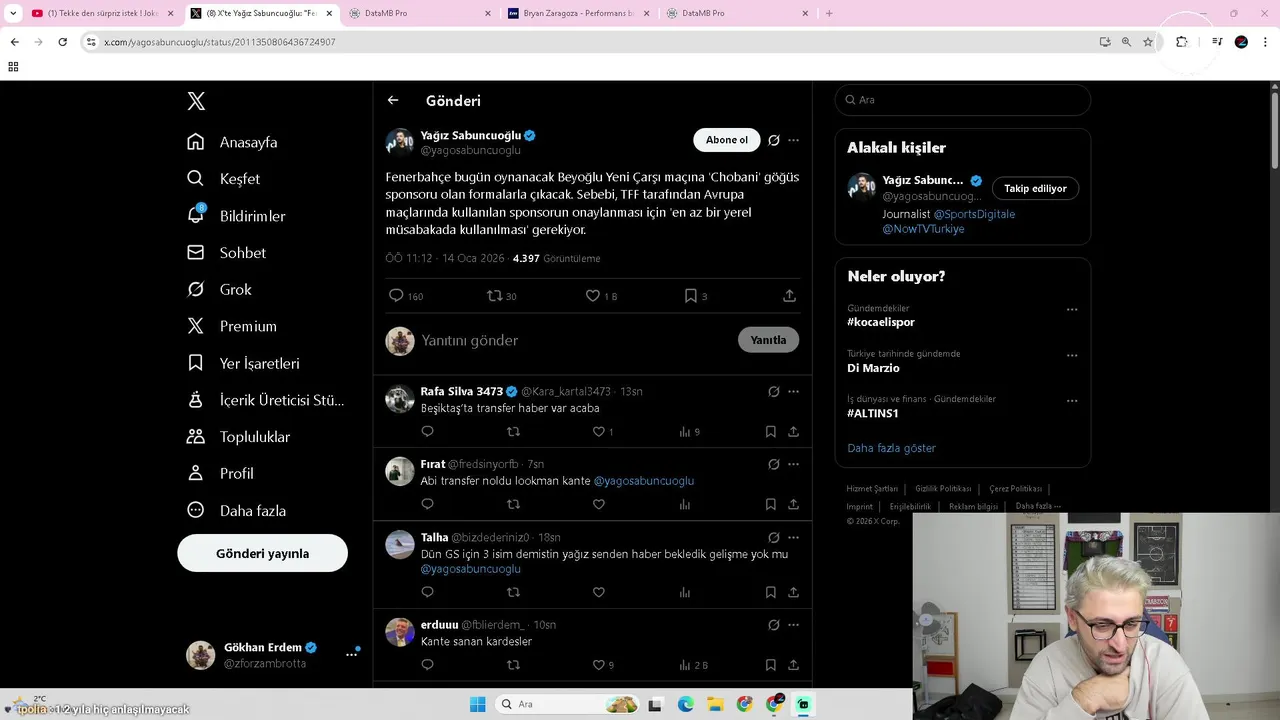Open File Explorer from taskbar
The image size is (1280, 720).
[x=715, y=704]
